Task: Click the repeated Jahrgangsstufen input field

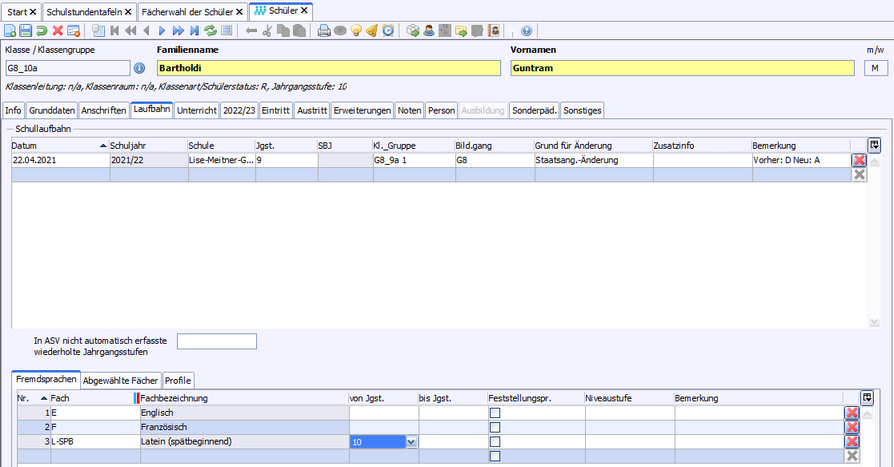Action: tap(216, 341)
